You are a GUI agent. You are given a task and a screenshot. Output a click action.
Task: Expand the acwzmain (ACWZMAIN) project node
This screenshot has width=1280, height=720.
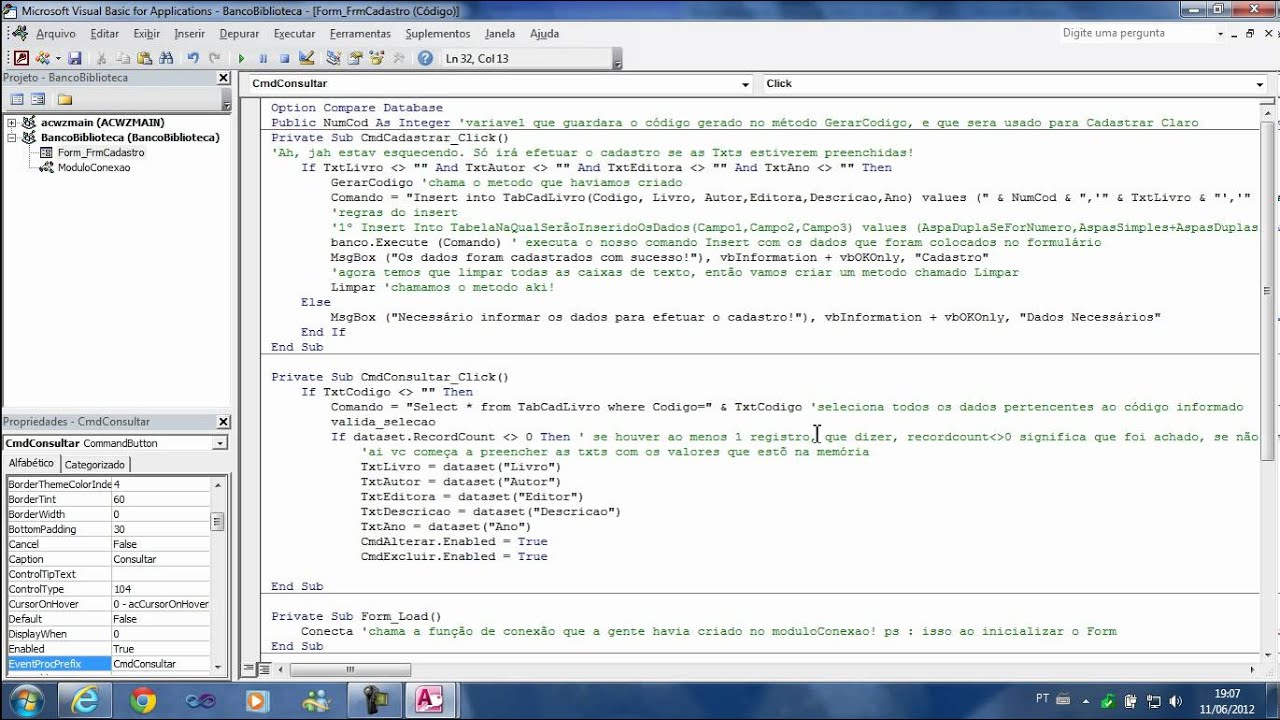[12, 123]
